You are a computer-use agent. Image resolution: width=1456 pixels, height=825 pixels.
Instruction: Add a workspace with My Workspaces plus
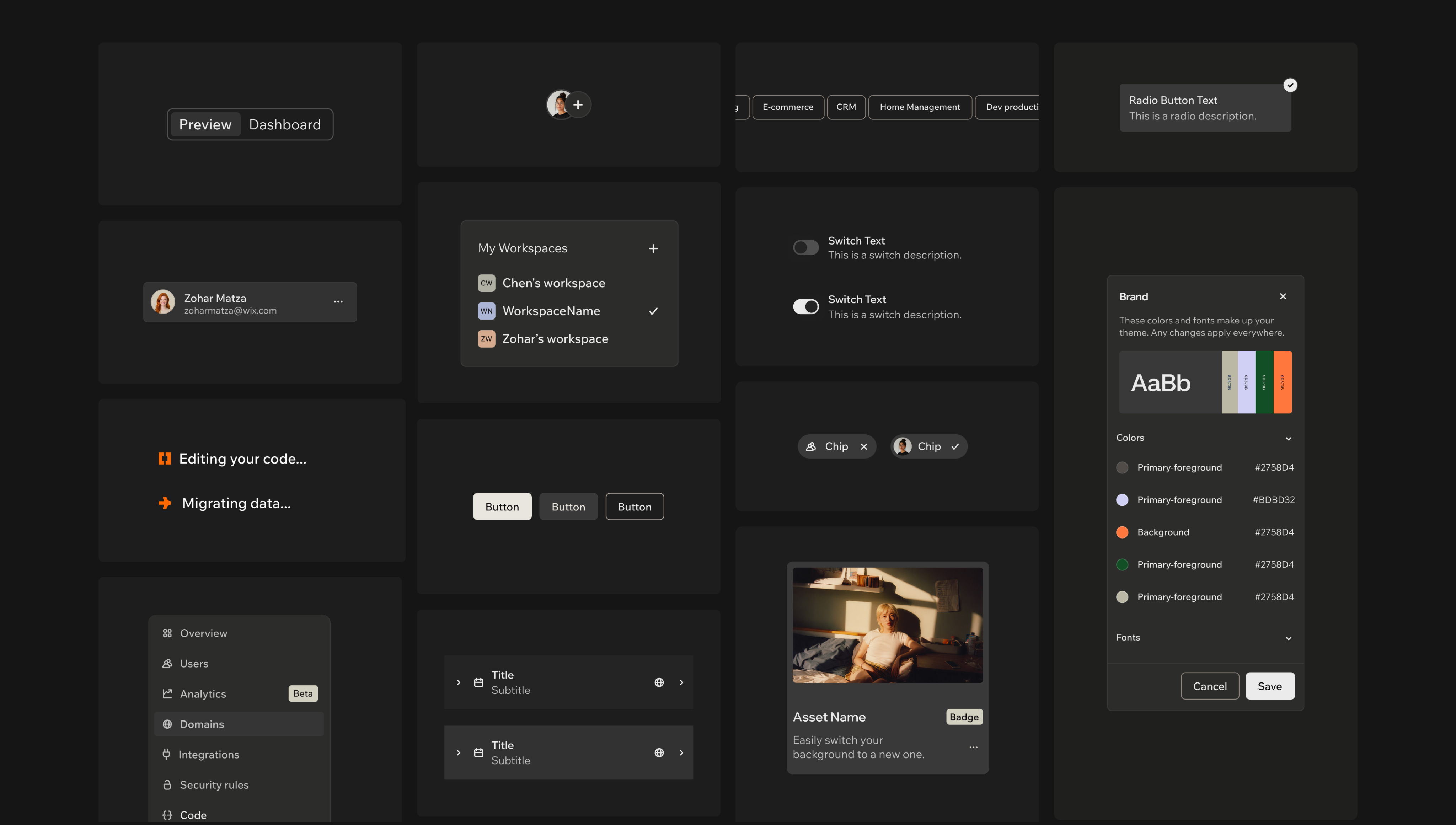[x=653, y=249]
